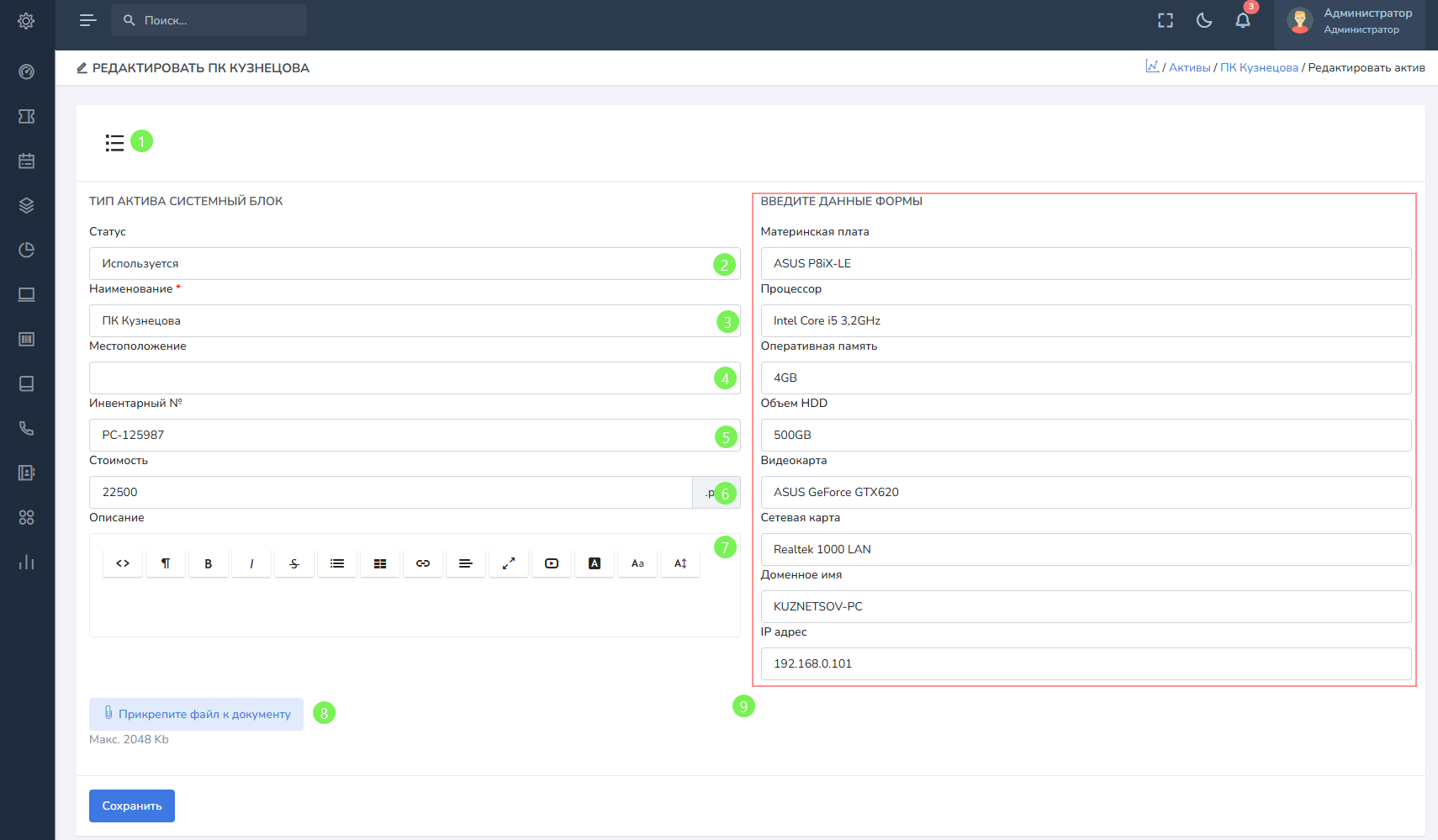Toggle dark mode with the moon icon
The height and width of the screenshot is (840, 1438).
click(1204, 21)
